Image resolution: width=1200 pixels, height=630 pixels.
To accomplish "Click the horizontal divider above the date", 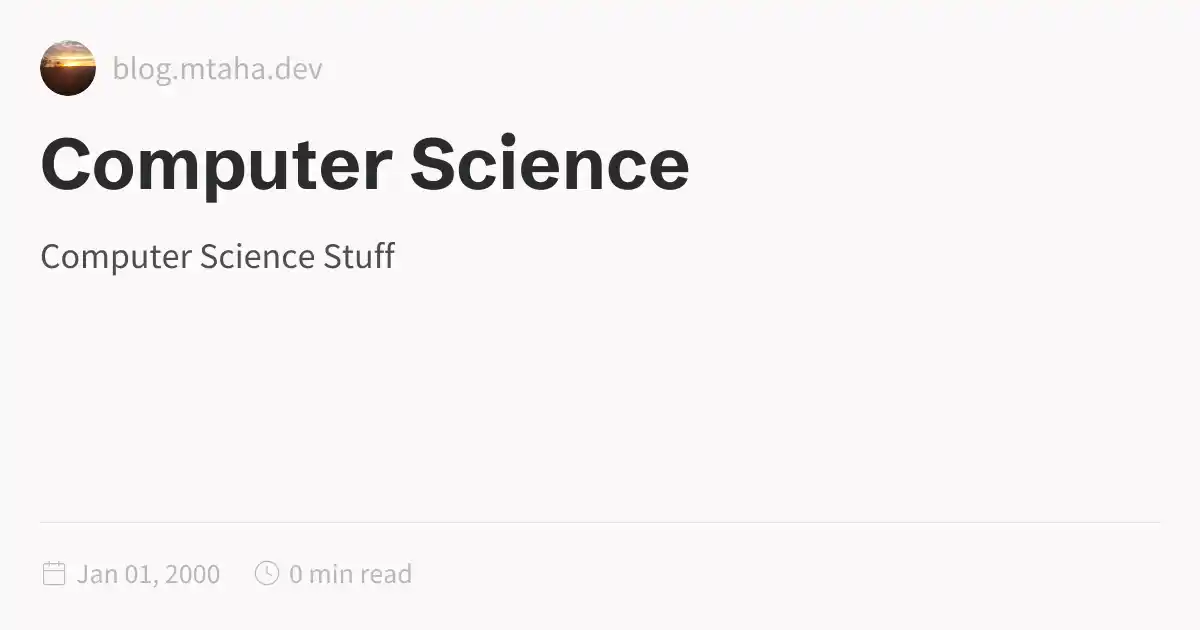I will pos(600,522).
